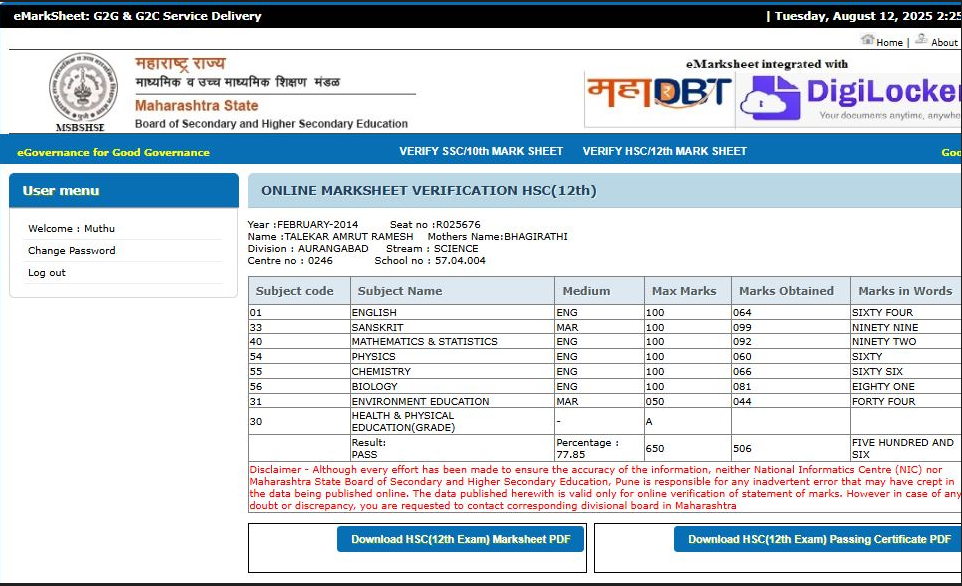Click the Welcome : Muthu entry
Image resolution: width=962 pixels, height=586 pixels.
point(71,229)
